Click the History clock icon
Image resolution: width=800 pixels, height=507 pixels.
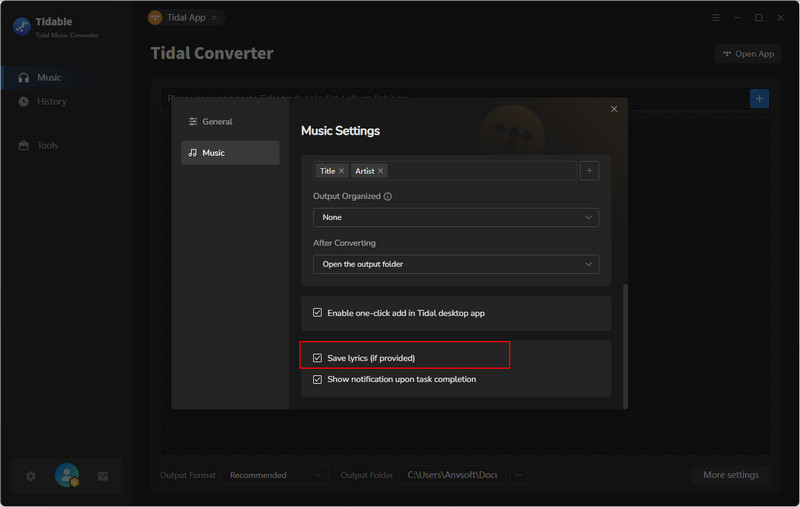click(23, 102)
